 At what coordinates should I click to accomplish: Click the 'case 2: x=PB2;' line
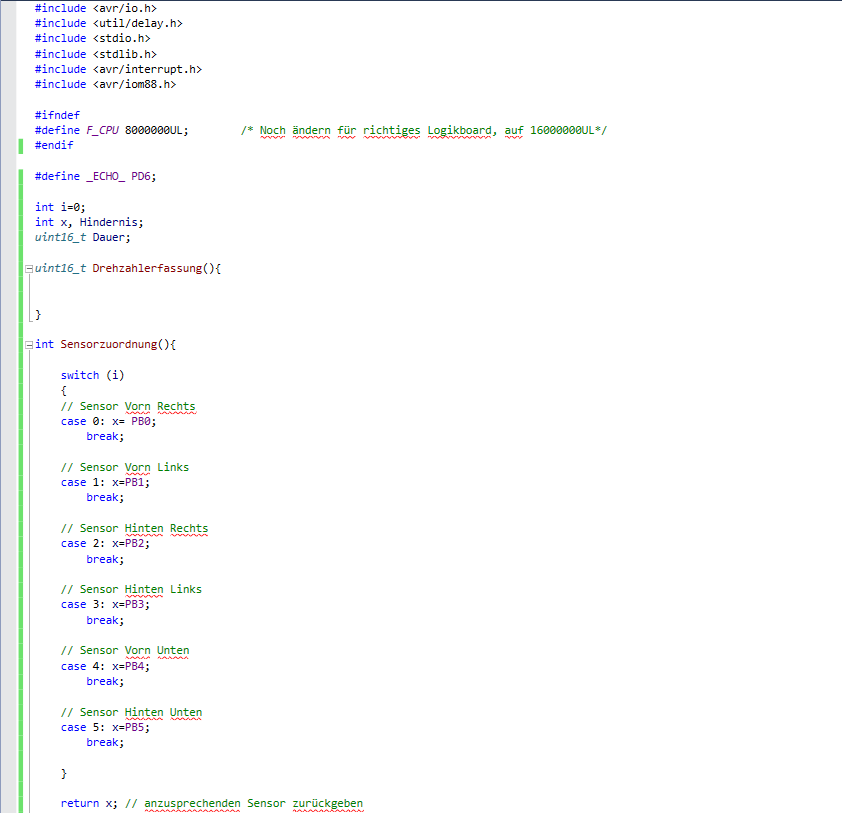pyautogui.click(x=105, y=543)
